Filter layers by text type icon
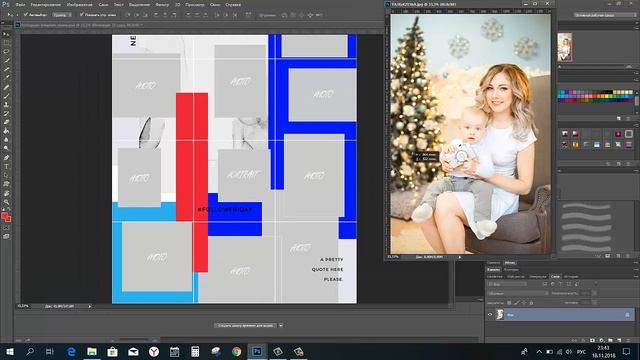 point(560,284)
